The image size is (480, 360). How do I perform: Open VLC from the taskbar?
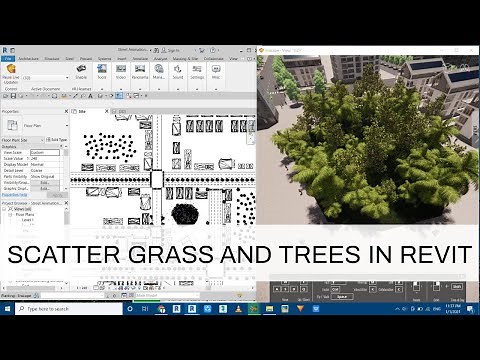click(238, 309)
